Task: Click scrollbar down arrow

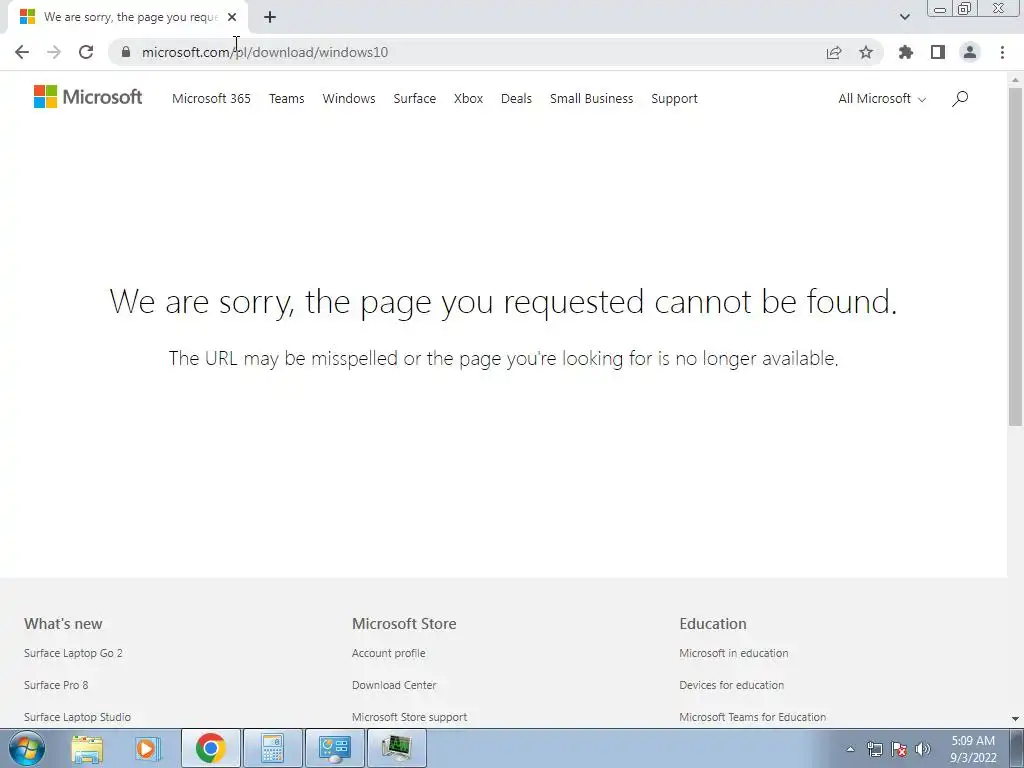Action: (1015, 719)
